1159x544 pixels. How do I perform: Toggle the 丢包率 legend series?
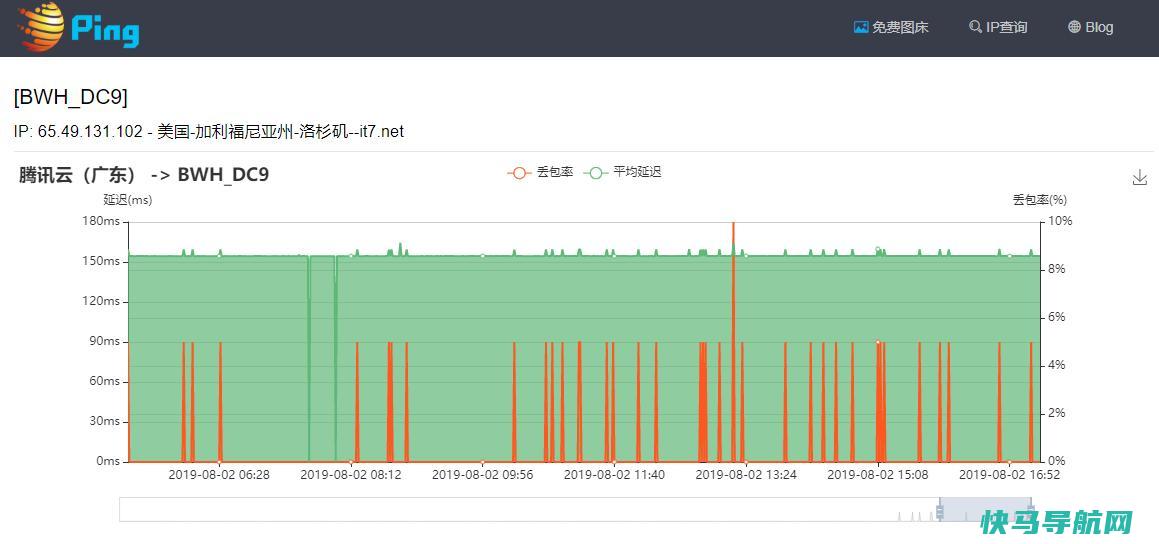click(x=540, y=172)
